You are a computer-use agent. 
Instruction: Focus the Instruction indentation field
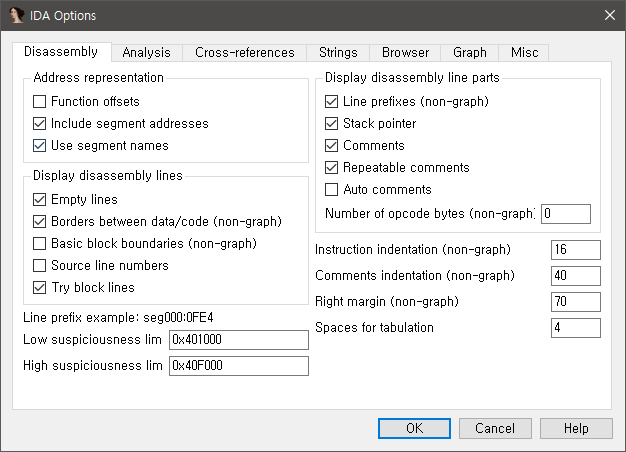click(x=576, y=250)
